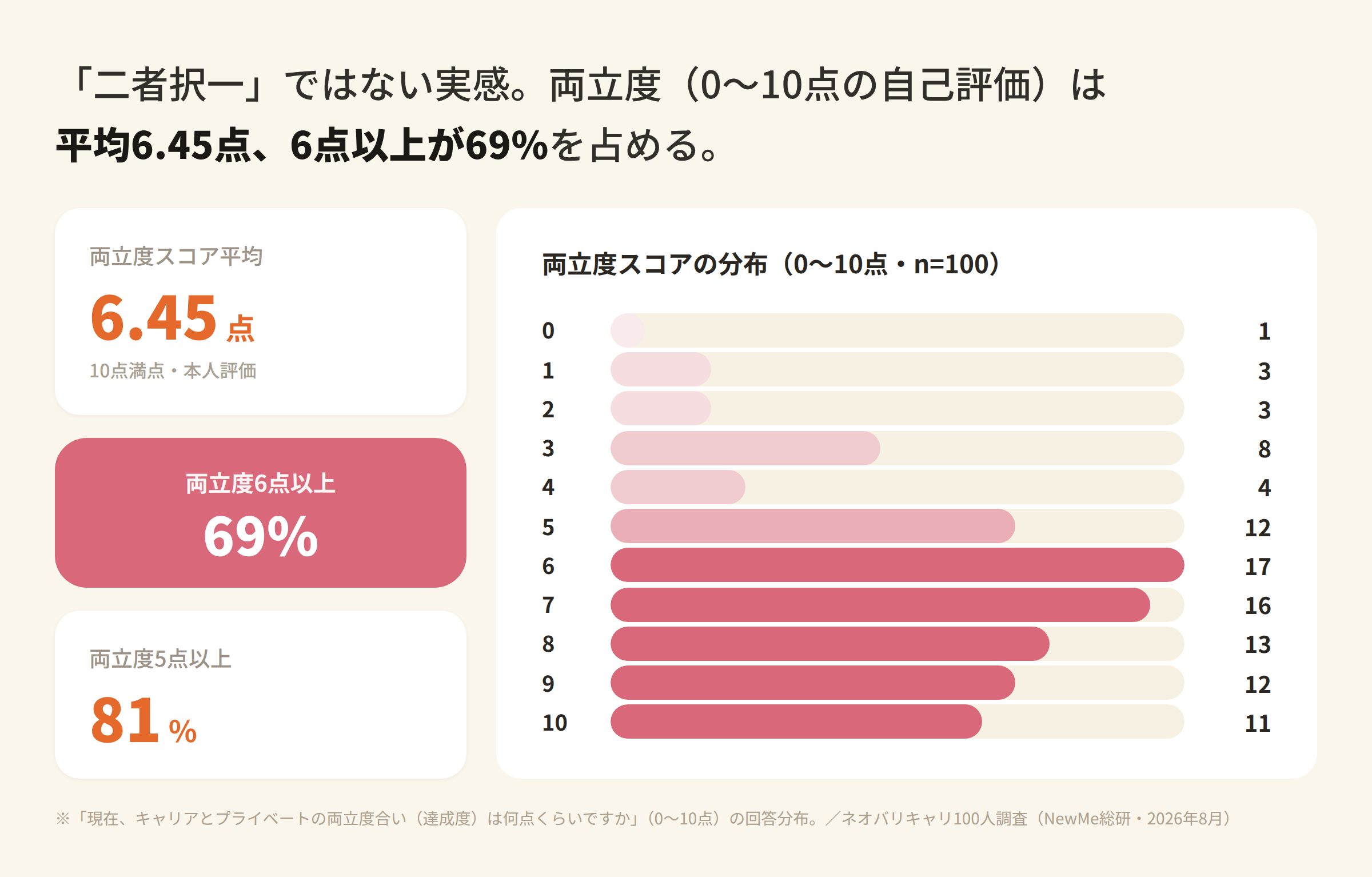Click the bar for score 5
Screen dimensions: 1372x877
[813, 526]
